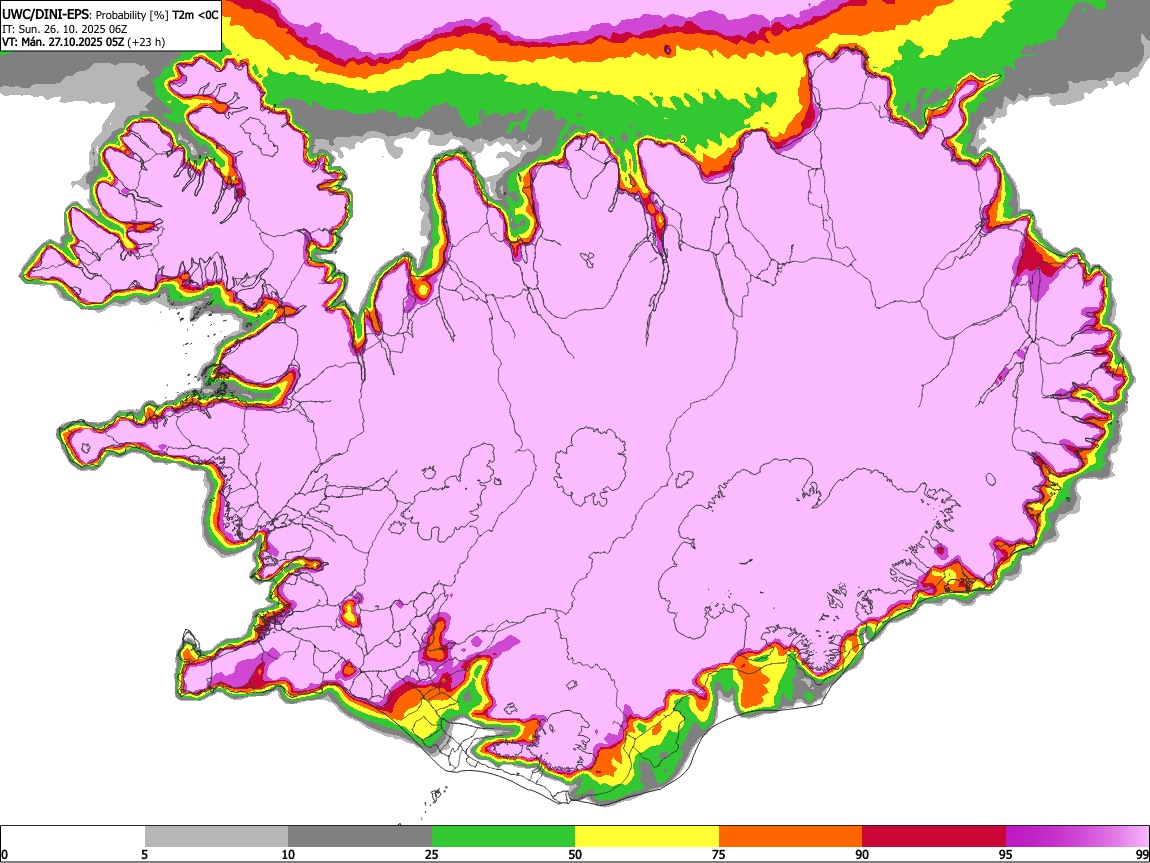
Task: Click the legend label '10'
Action: tap(288, 855)
